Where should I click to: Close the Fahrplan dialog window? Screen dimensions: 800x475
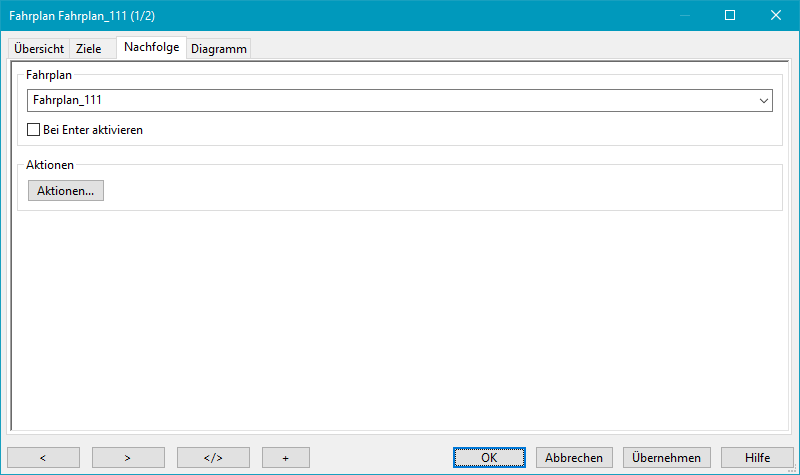tap(775, 15)
